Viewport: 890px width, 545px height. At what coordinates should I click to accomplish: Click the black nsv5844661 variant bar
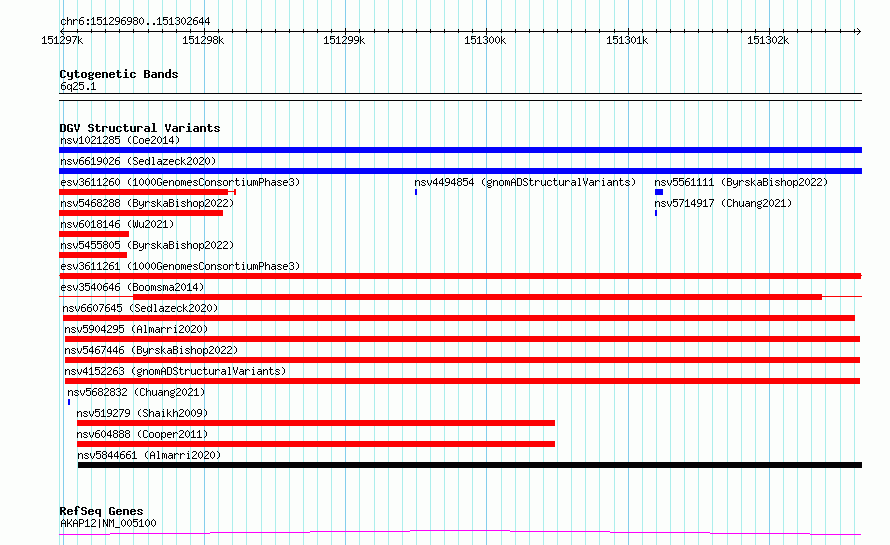(470, 465)
